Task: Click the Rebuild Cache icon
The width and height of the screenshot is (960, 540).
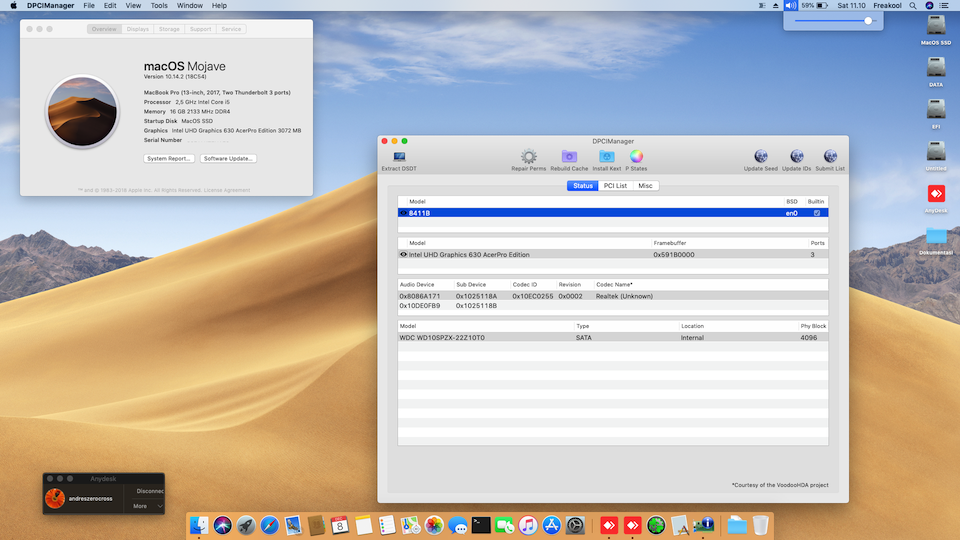Action: 569,157
